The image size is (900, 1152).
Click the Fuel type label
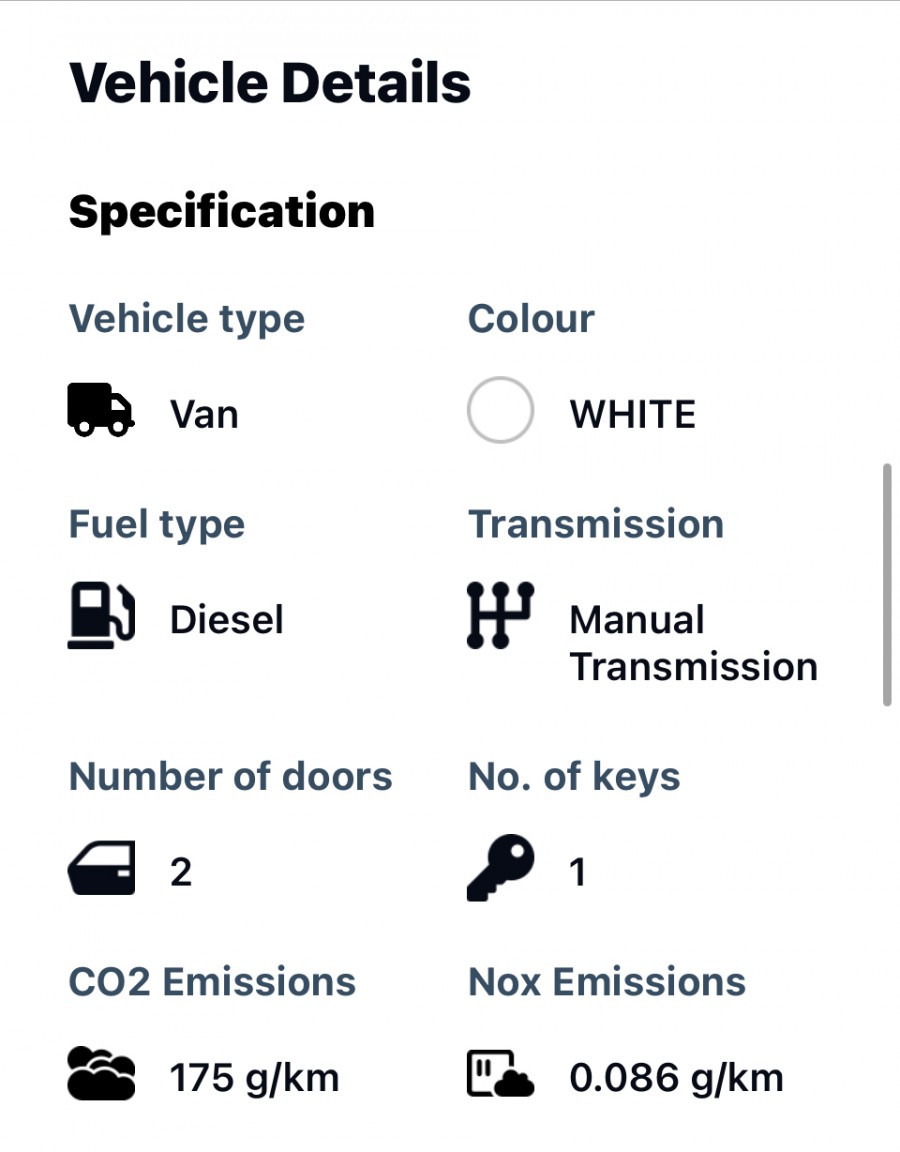(x=156, y=524)
